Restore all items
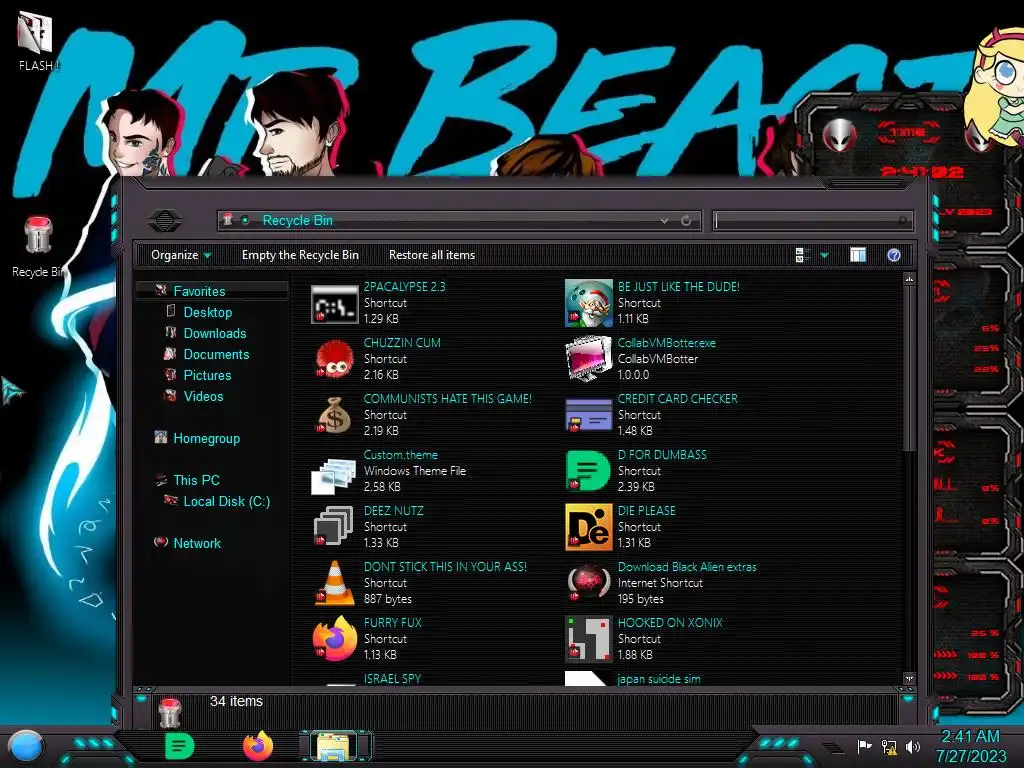Screen dimensions: 1024x768 432,255
